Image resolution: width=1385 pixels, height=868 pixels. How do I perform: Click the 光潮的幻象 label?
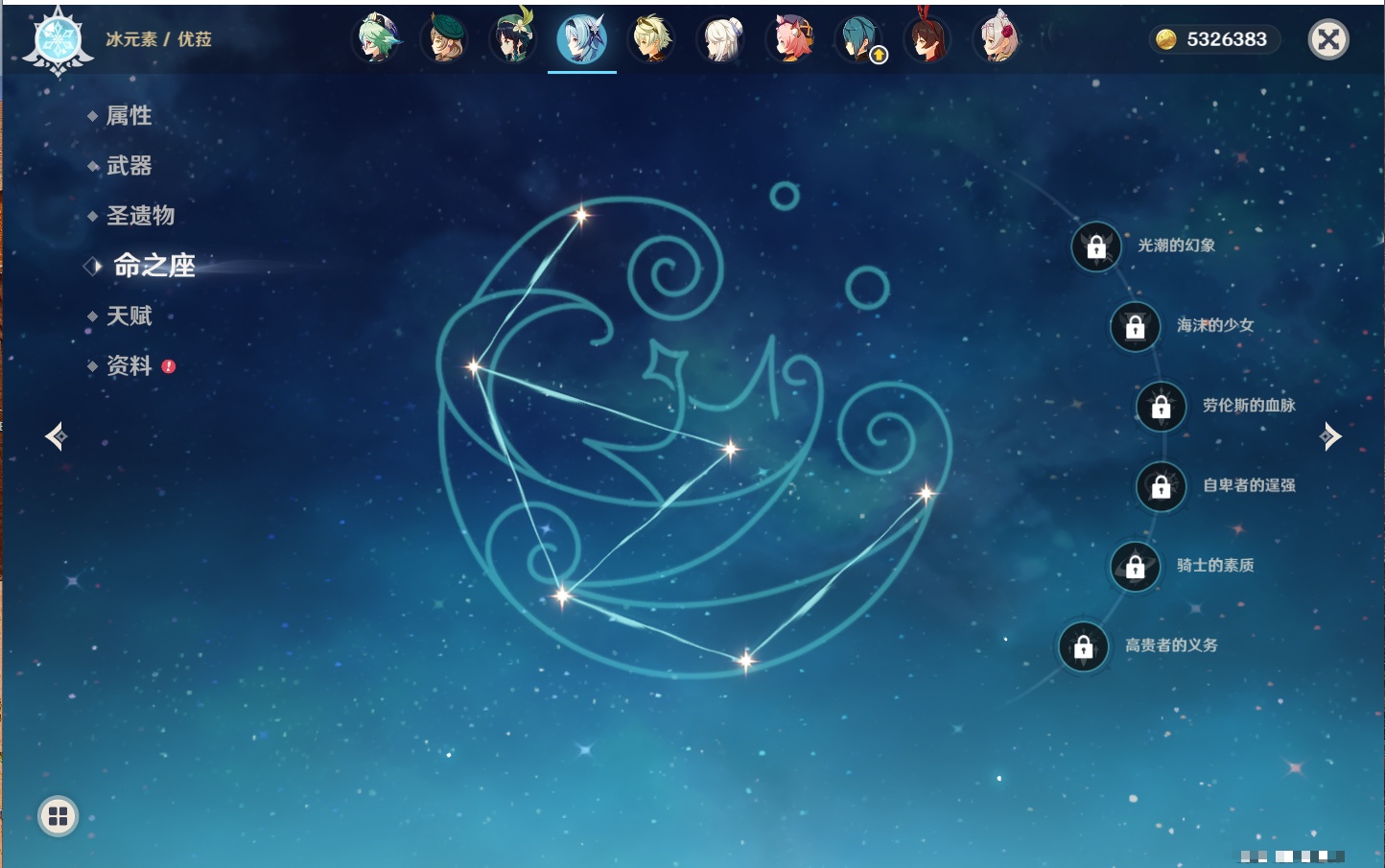[x=1177, y=246]
